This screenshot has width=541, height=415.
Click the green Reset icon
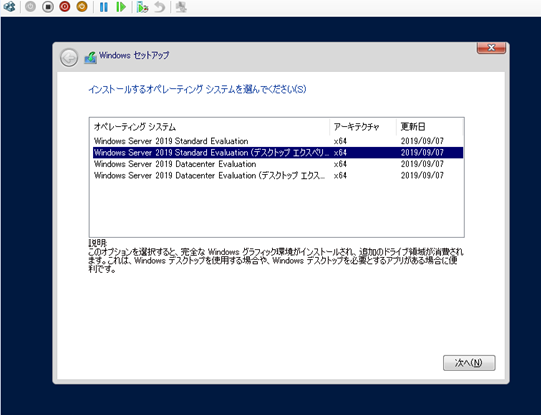coord(121,7)
